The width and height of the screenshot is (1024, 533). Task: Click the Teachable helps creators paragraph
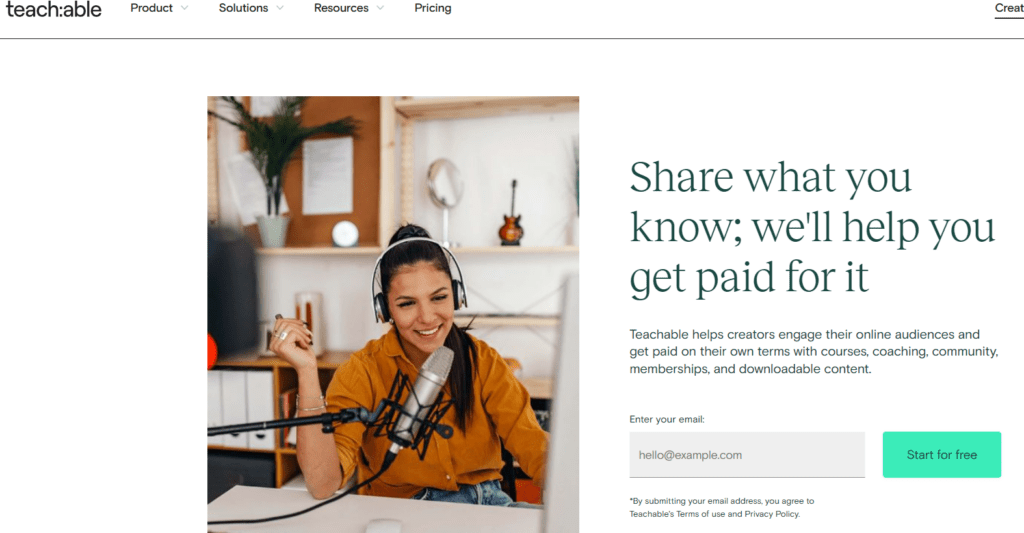(814, 351)
